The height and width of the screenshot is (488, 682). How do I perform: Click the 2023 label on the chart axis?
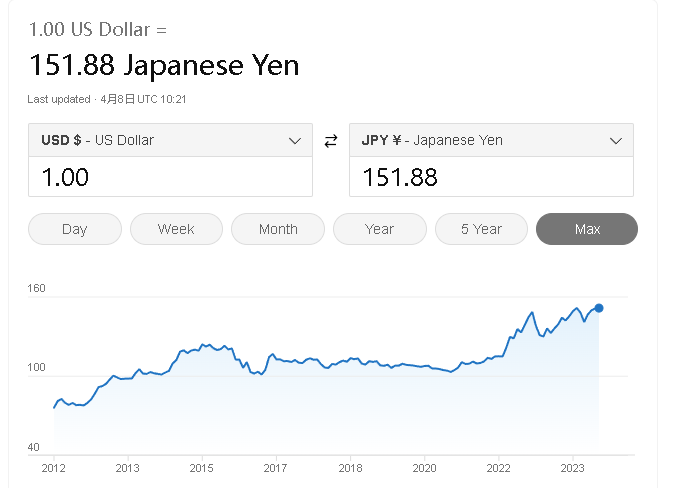pos(572,468)
